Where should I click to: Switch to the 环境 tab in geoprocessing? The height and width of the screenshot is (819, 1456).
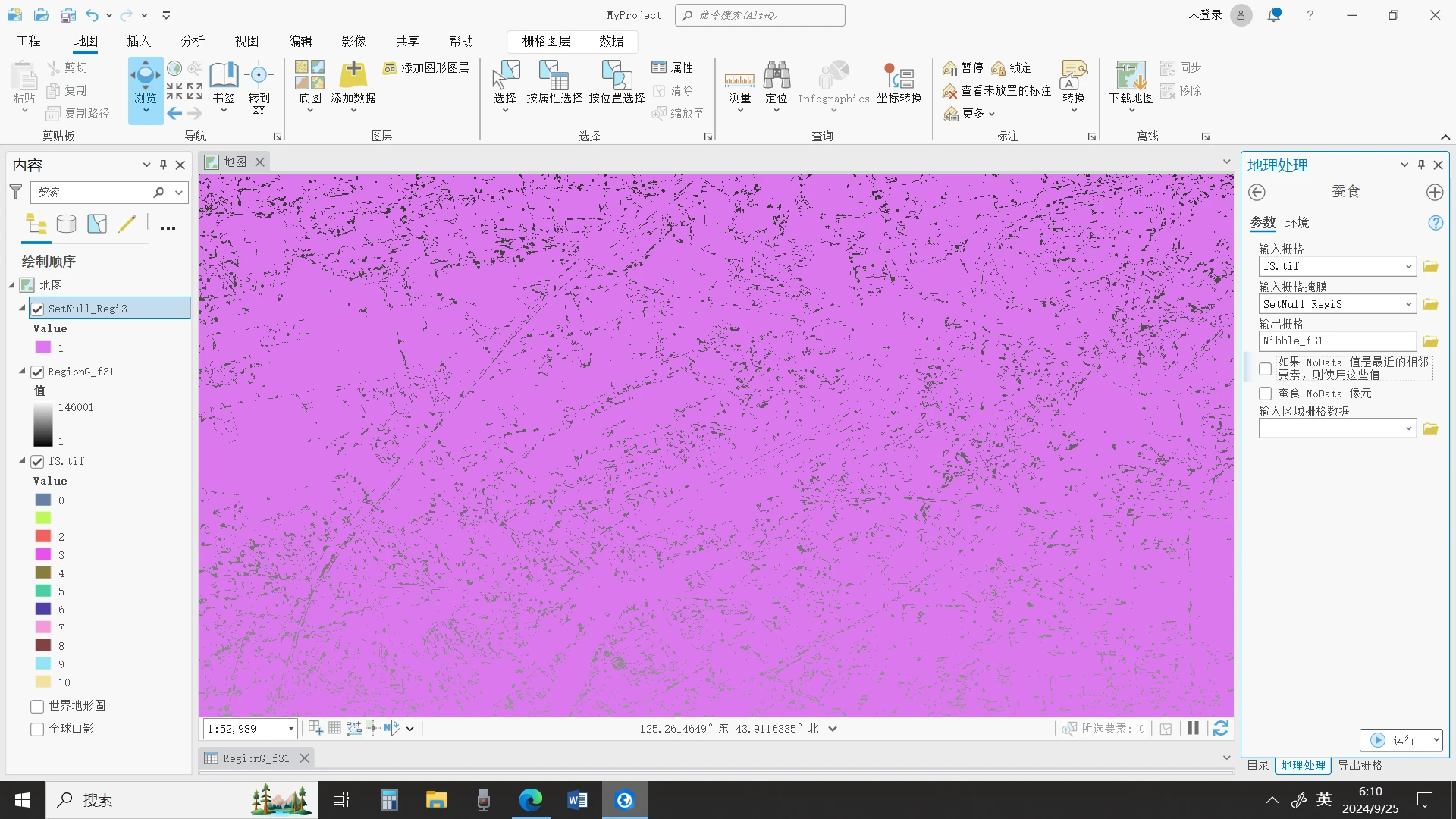pyautogui.click(x=1297, y=222)
